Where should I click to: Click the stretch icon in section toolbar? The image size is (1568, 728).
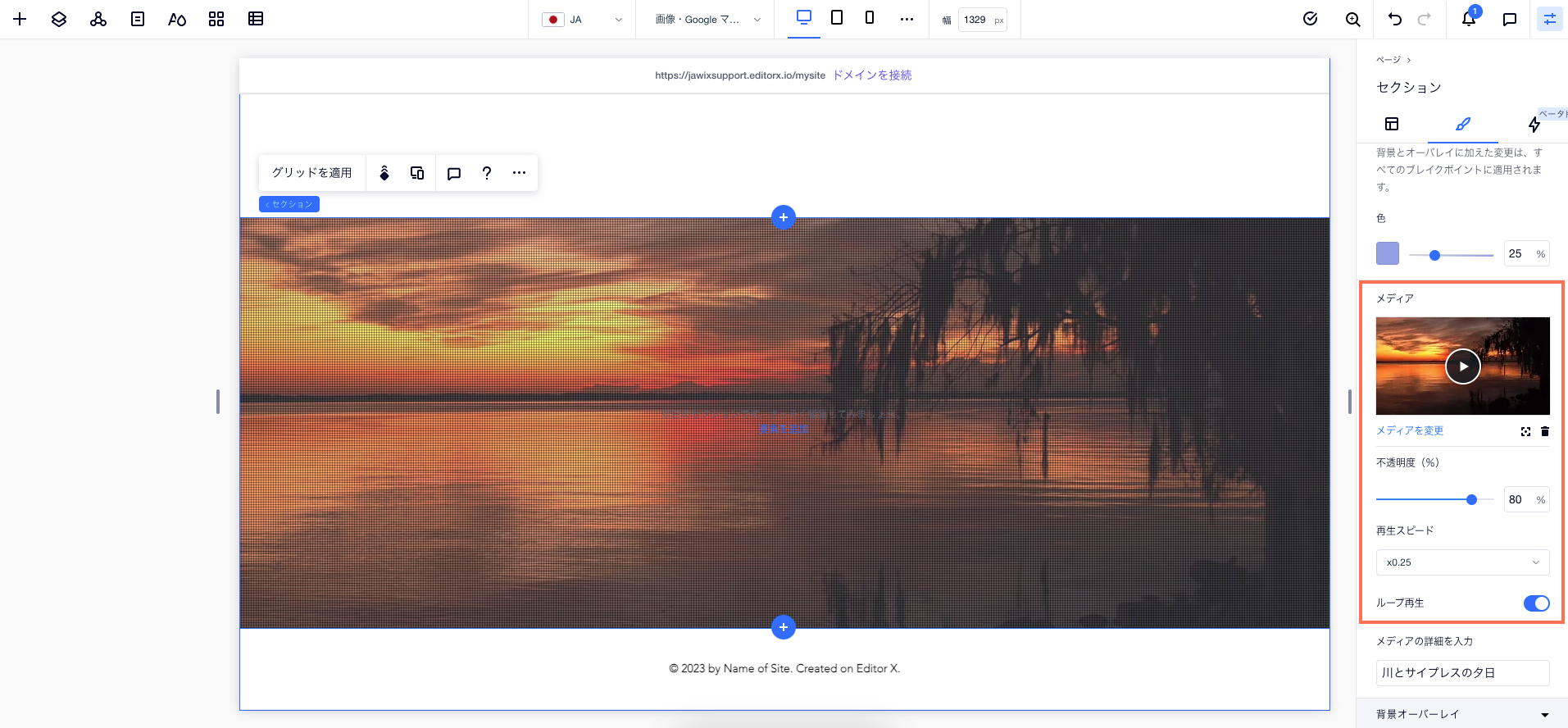417,173
